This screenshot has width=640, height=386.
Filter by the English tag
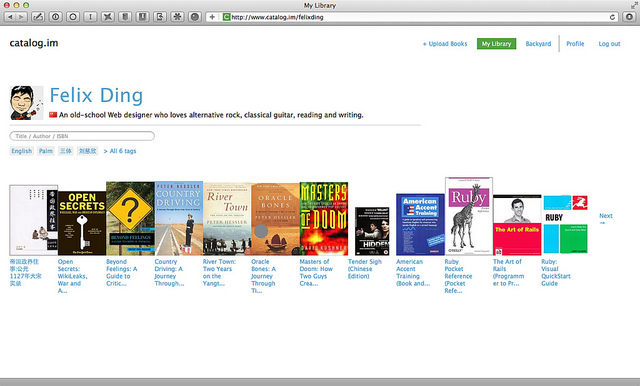pos(21,151)
